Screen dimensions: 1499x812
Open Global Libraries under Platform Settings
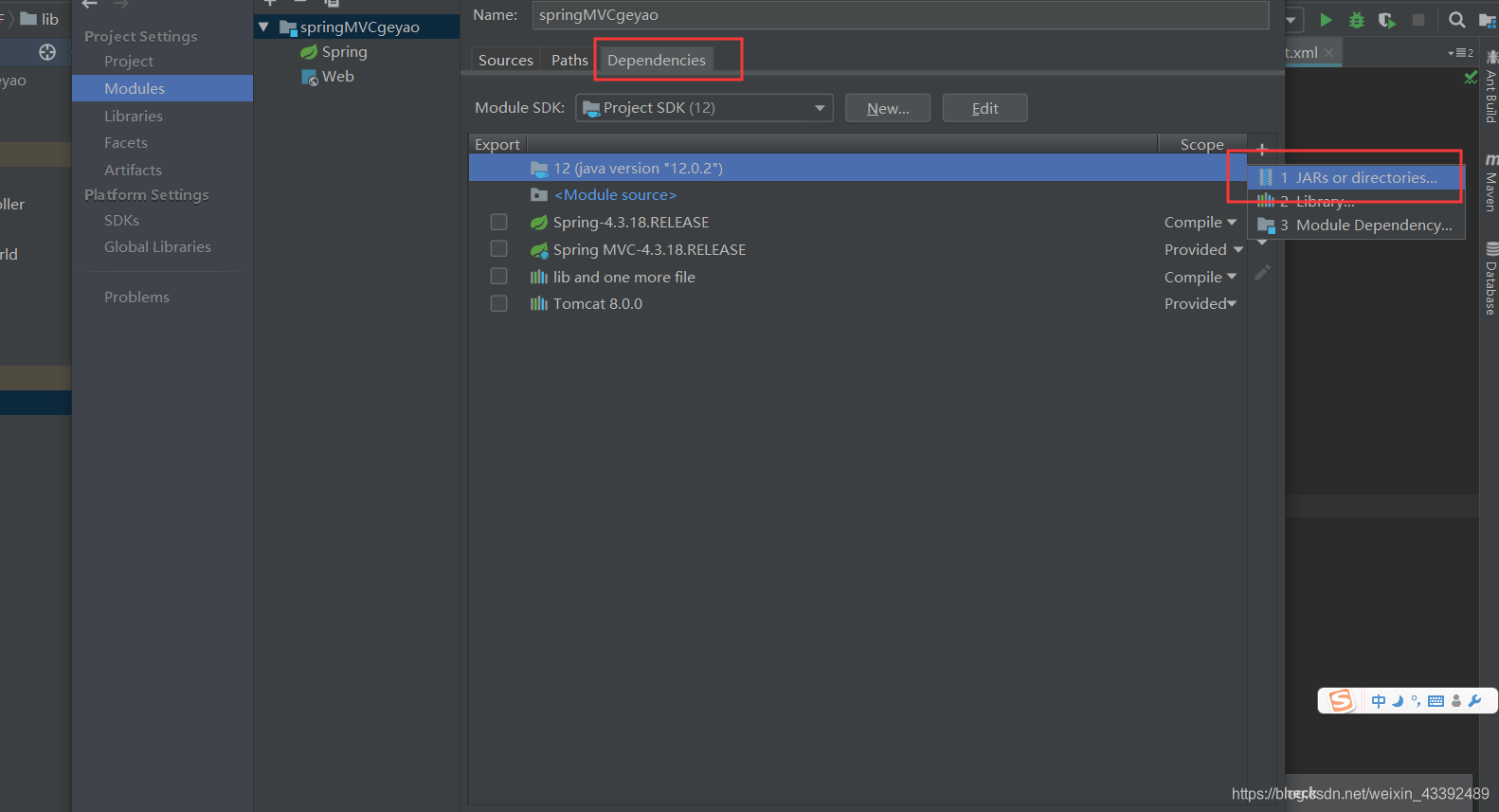coord(157,246)
